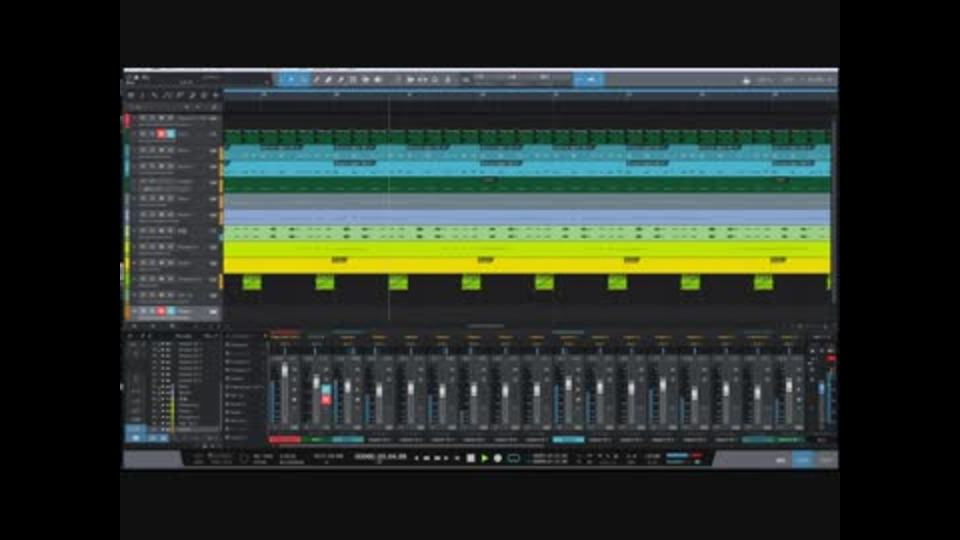Open the Browse view button at bottom right
This screenshot has height=540, width=960.
[826, 460]
